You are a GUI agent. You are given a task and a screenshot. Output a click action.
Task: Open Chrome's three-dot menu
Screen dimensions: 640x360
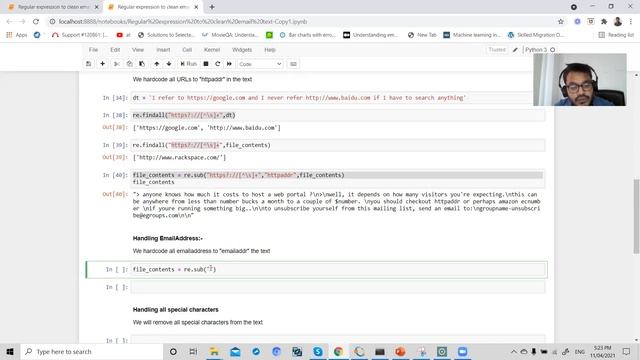(631, 22)
